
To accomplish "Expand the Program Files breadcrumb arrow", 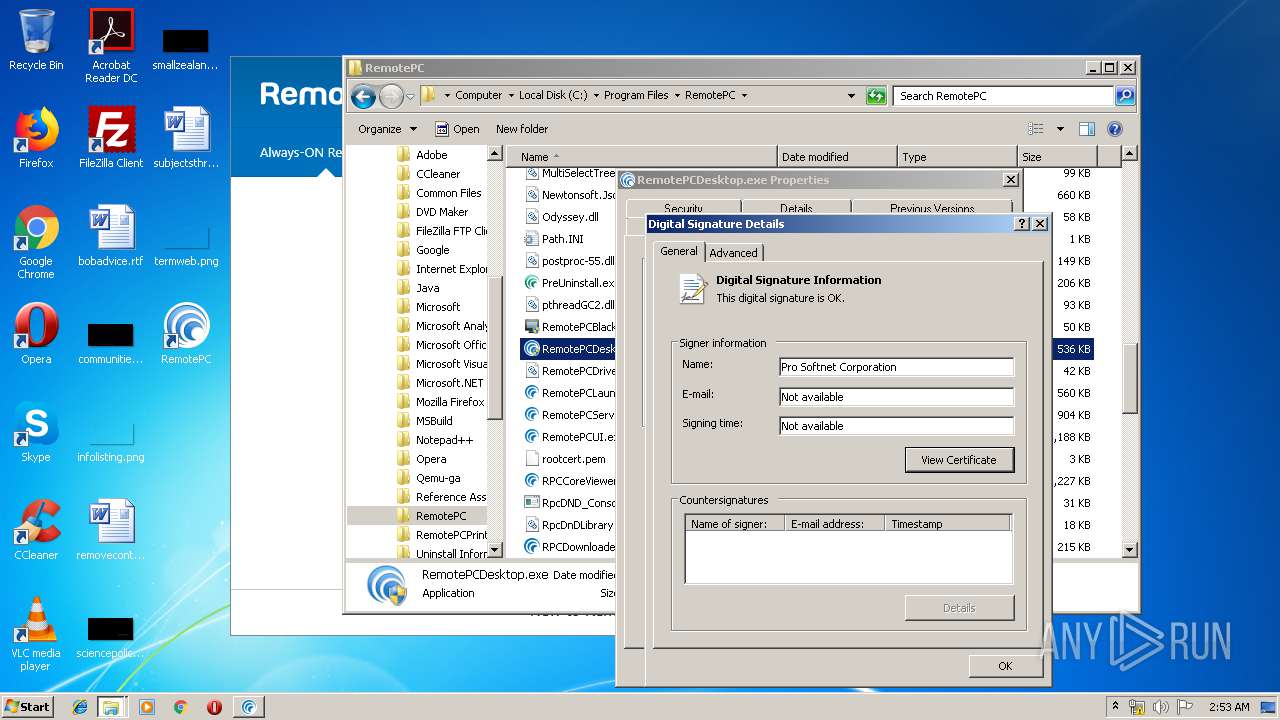I will point(676,96).
